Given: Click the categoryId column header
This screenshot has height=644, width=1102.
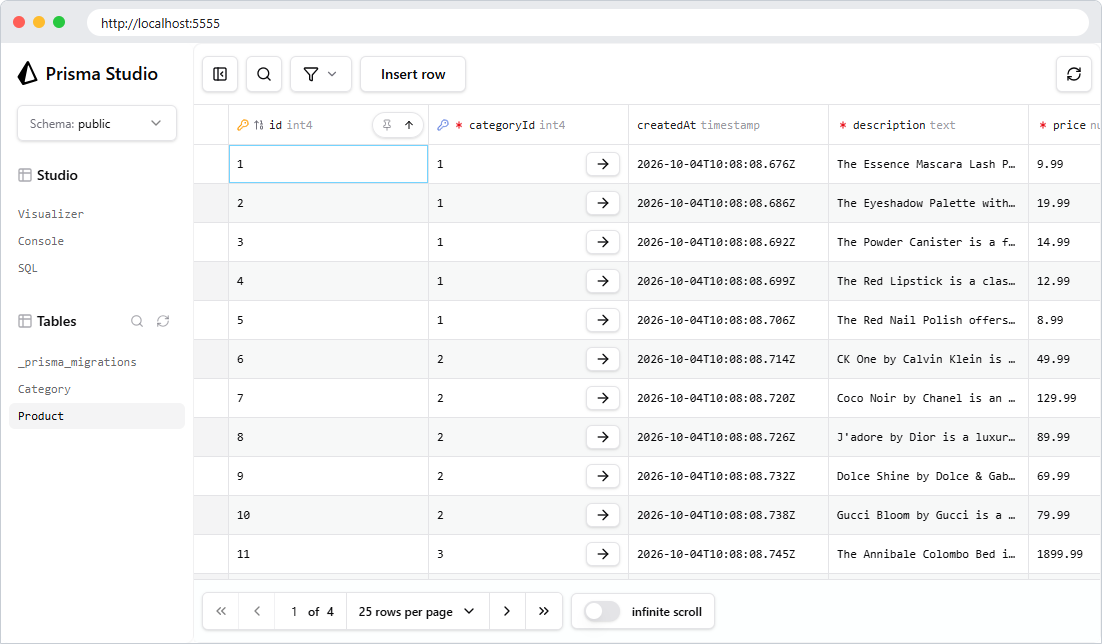Looking at the screenshot, I should [x=529, y=125].
